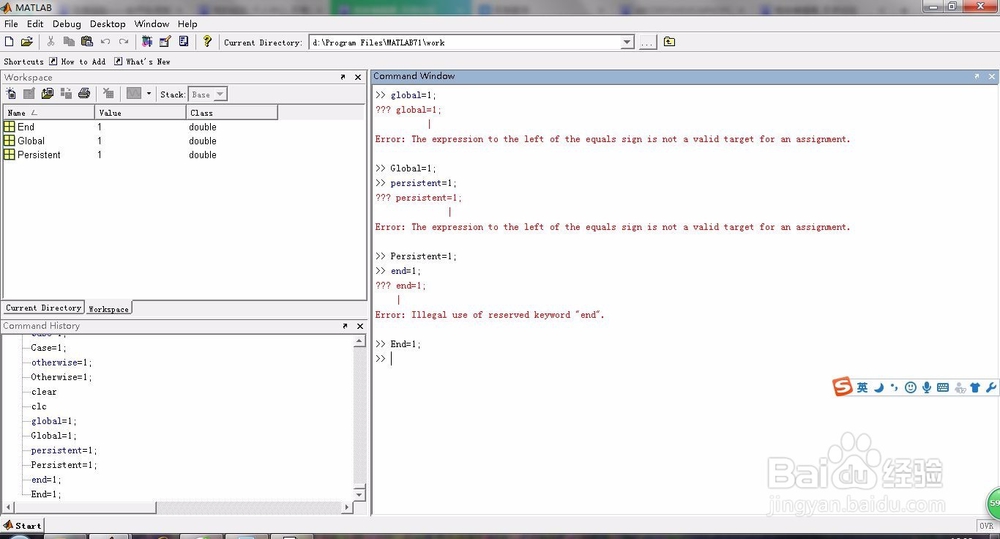This screenshot has width=1000, height=539.
Task: Go up one directory level icon
Action: [x=669, y=41]
